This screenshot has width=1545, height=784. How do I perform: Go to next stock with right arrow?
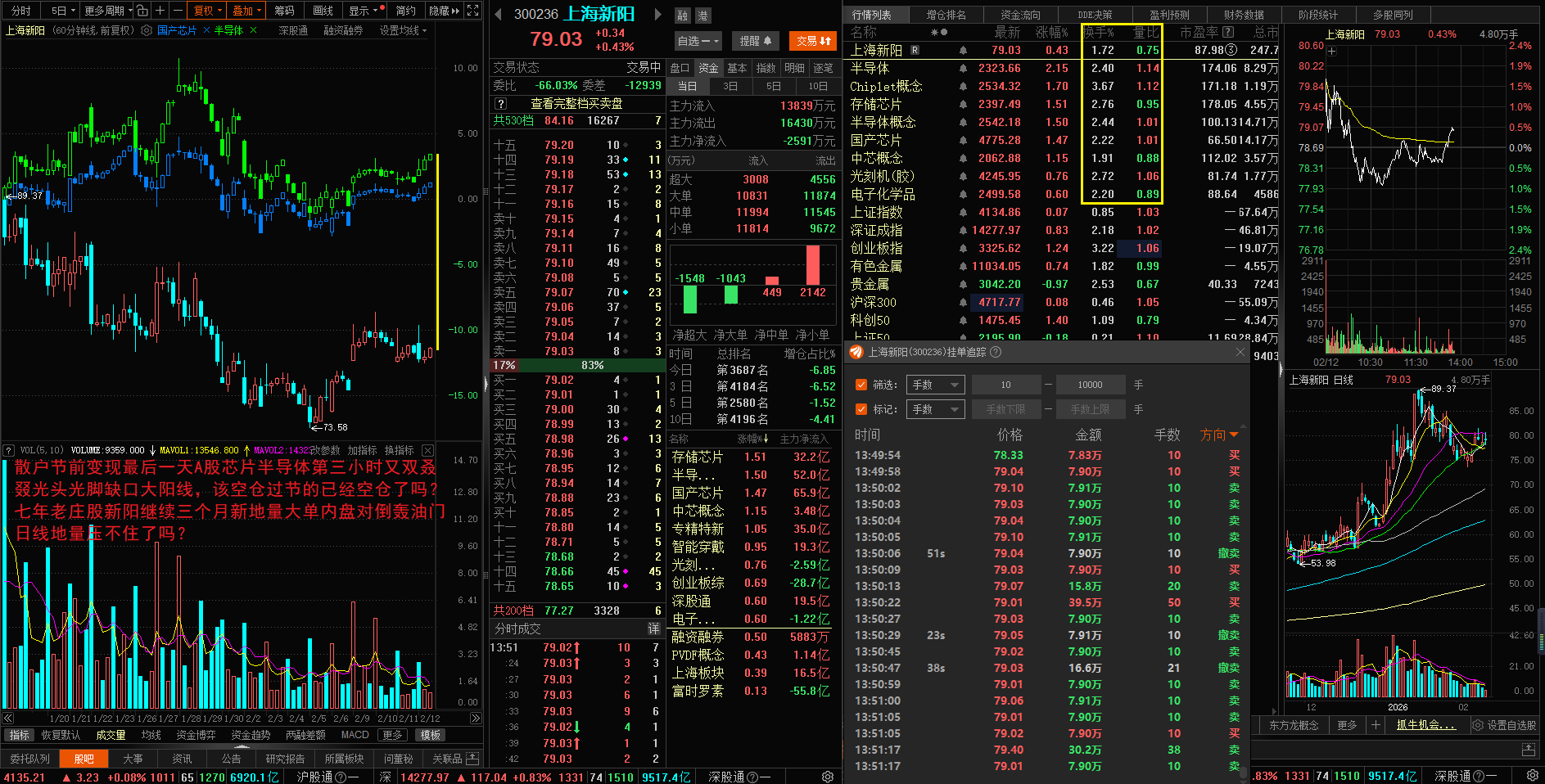point(657,14)
